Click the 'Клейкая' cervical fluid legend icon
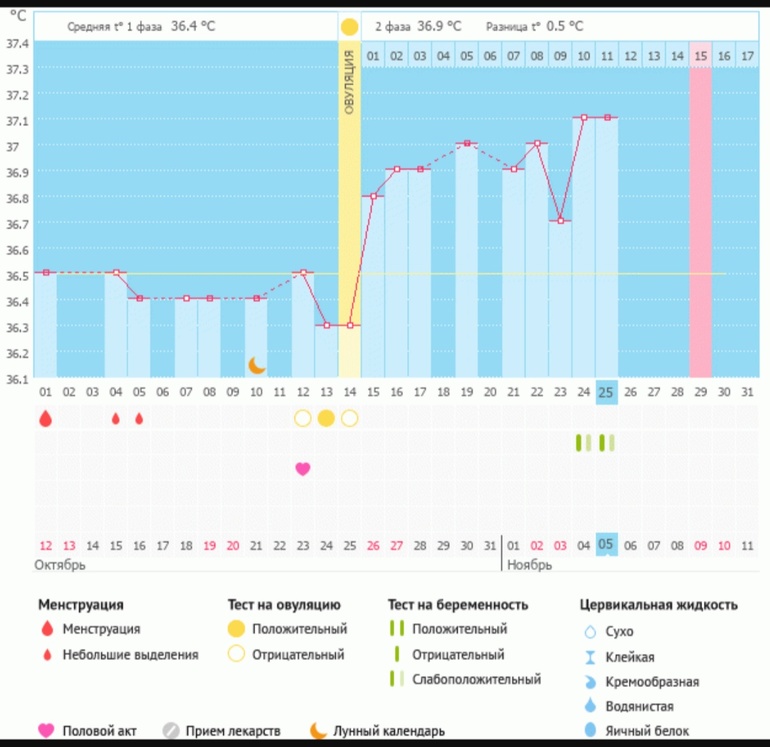770x747 pixels. [589, 657]
